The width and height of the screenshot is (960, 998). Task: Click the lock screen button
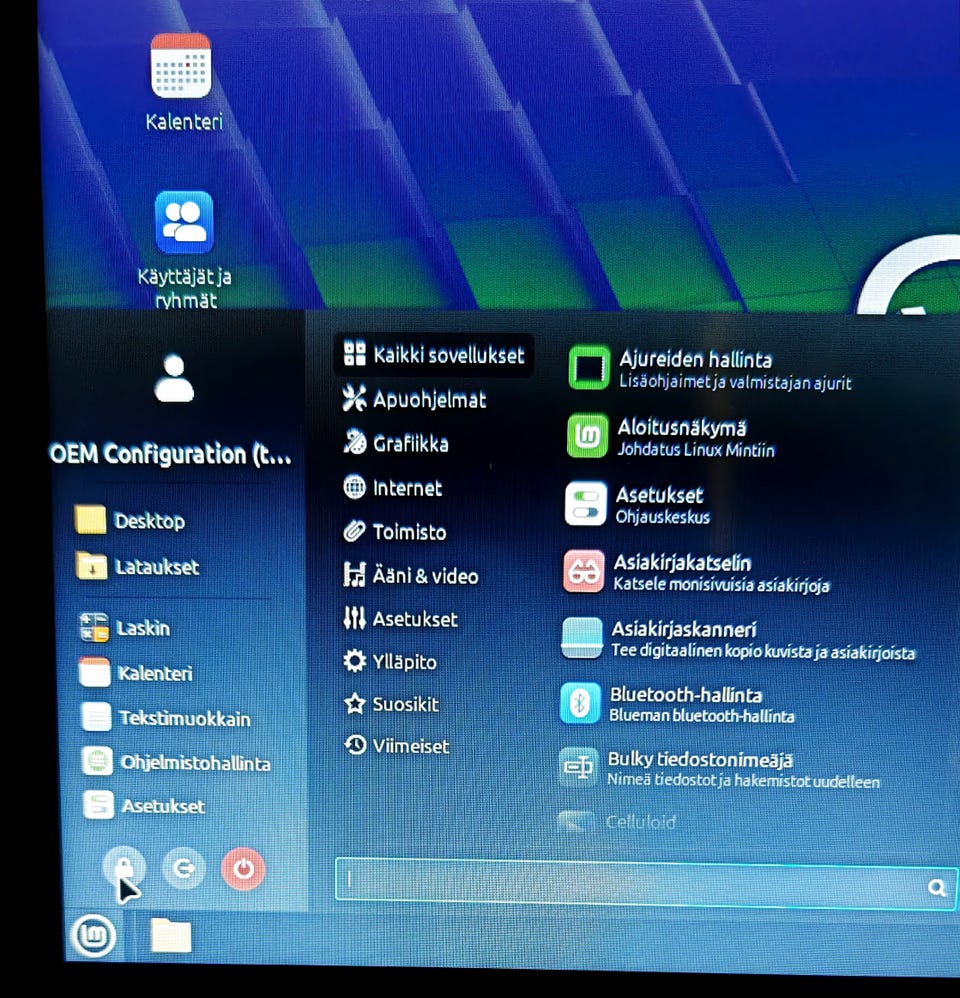[x=124, y=867]
